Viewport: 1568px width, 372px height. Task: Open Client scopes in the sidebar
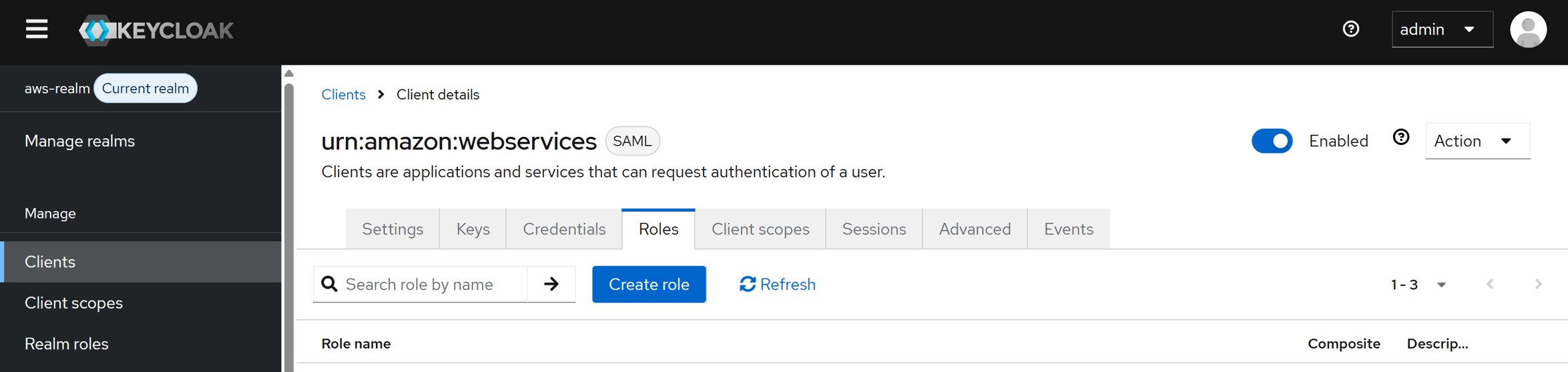pos(140,303)
